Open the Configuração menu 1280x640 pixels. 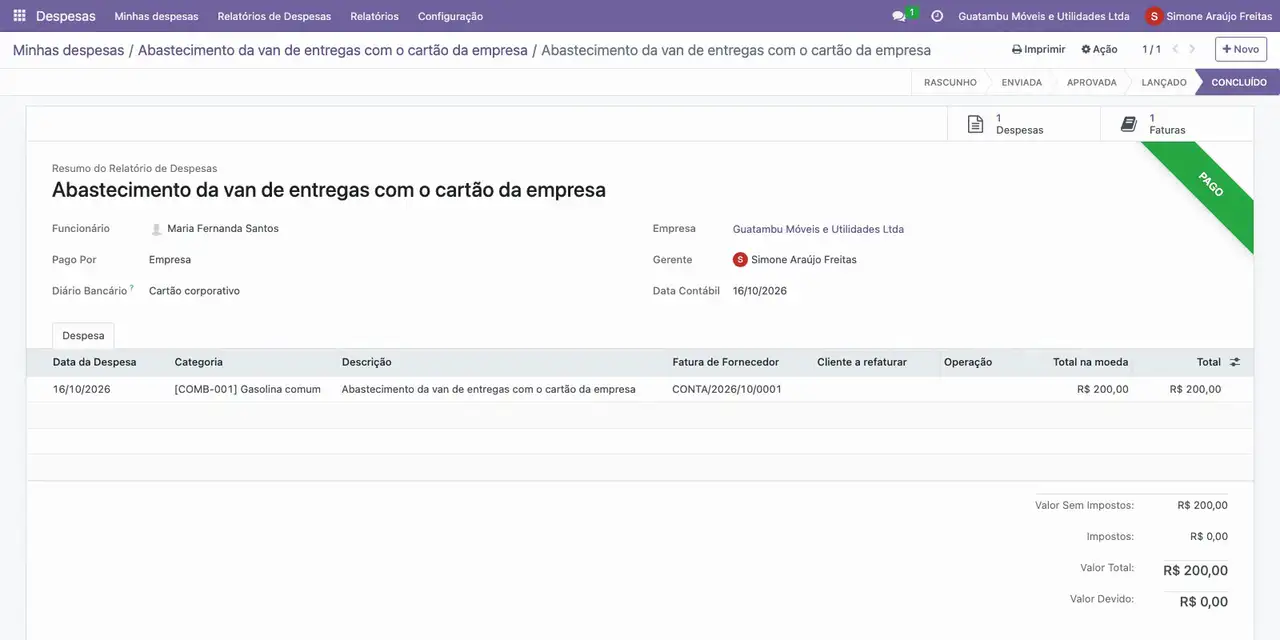pyautogui.click(x=450, y=16)
